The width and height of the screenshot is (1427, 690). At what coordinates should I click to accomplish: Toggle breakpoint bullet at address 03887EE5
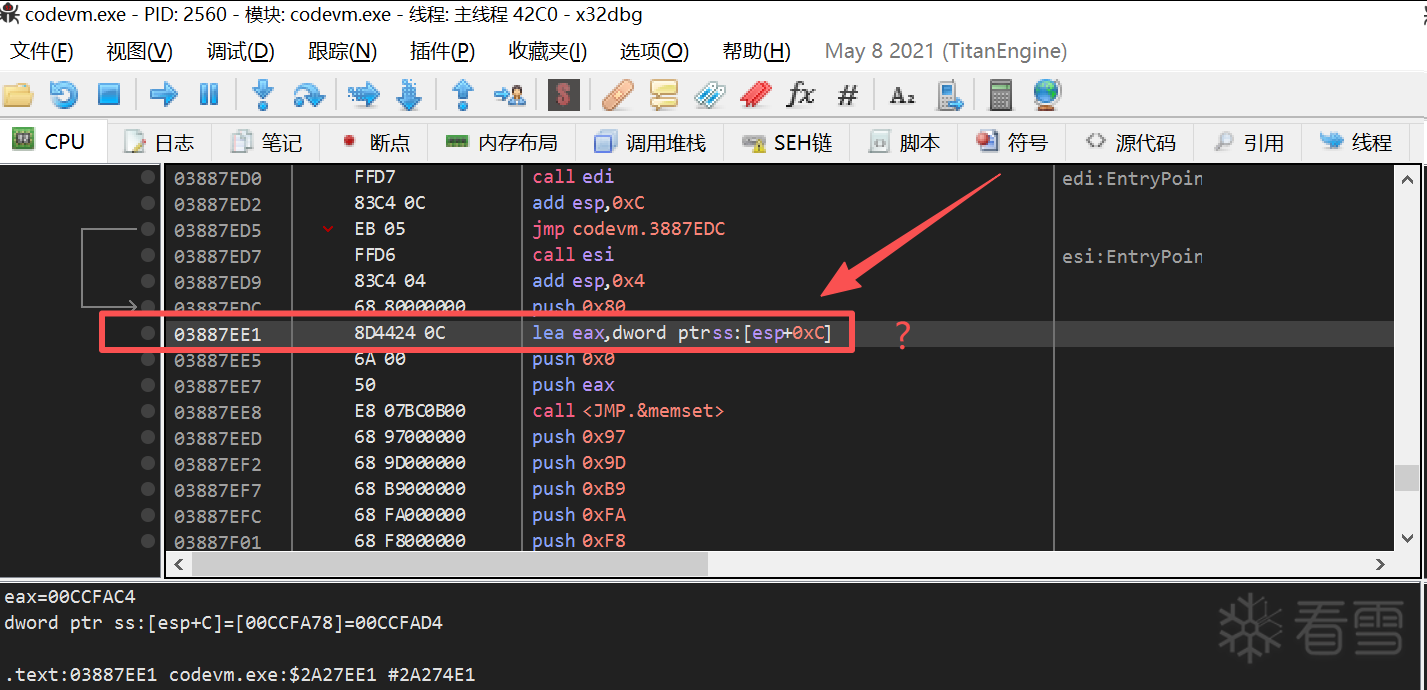point(148,359)
